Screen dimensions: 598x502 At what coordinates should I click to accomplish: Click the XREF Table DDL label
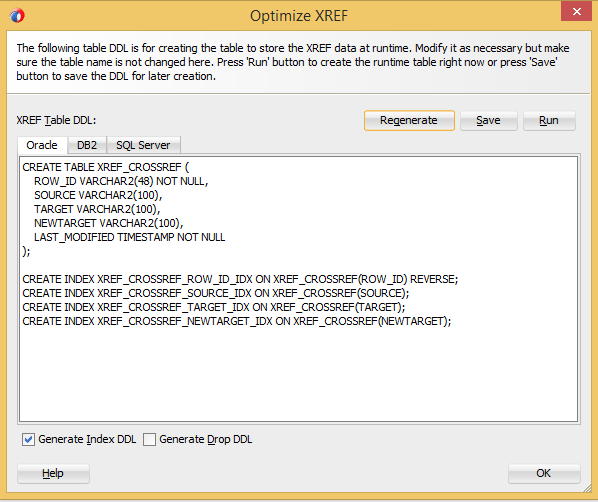coord(56,121)
